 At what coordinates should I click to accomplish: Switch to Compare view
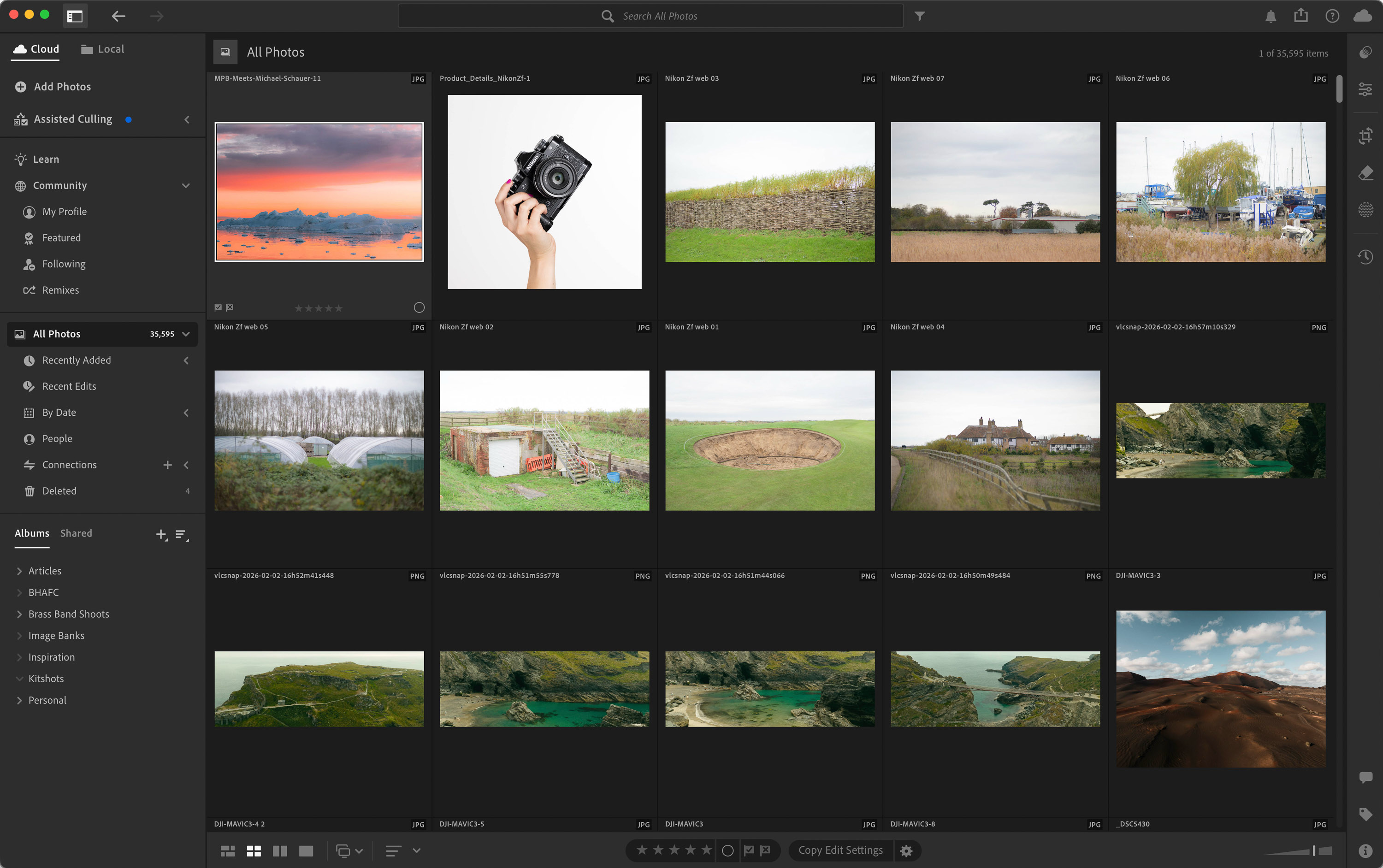[x=279, y=851]
